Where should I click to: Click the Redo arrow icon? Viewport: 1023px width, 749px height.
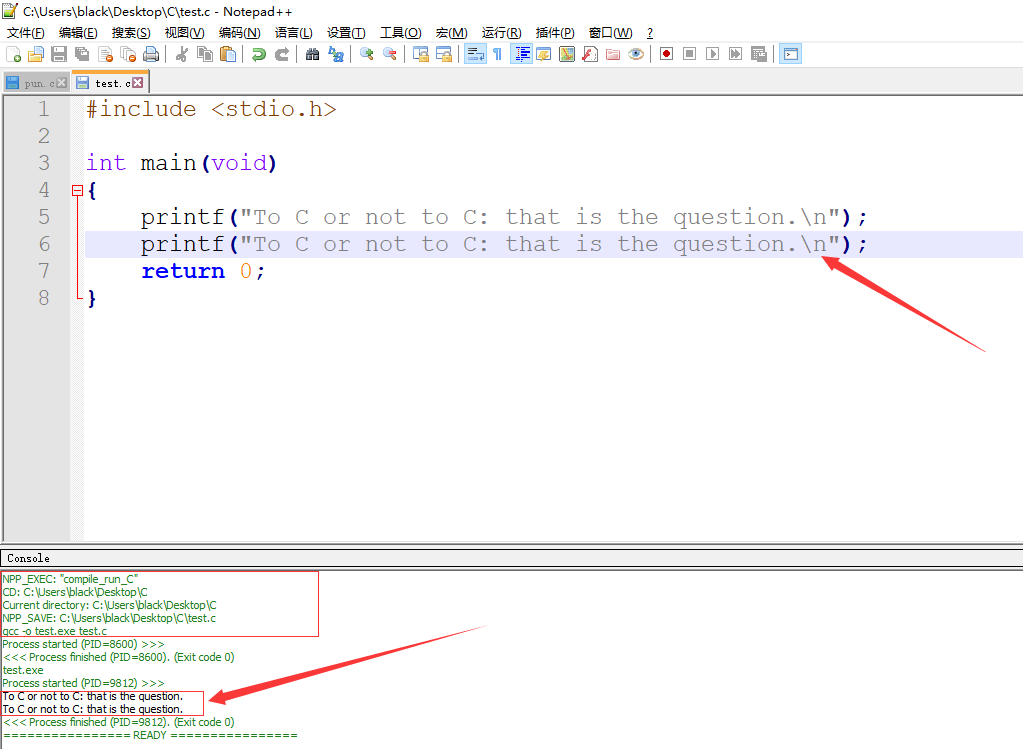(x=282, y=54)
